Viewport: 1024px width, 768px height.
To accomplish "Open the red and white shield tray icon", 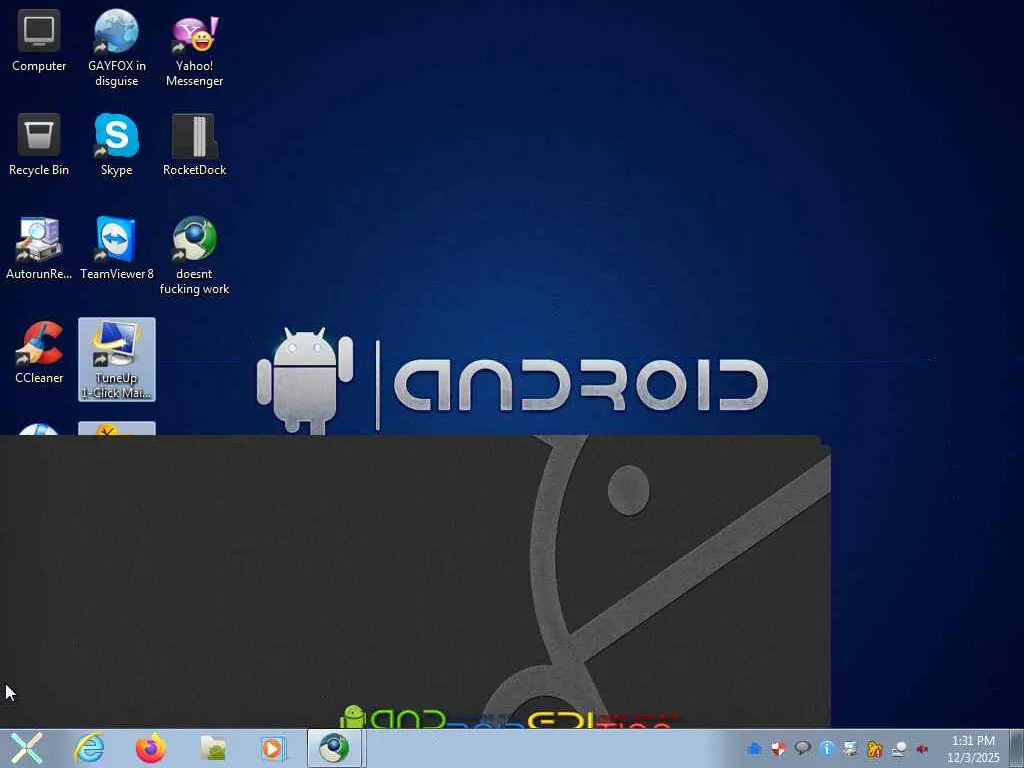I will click(778, 748).
